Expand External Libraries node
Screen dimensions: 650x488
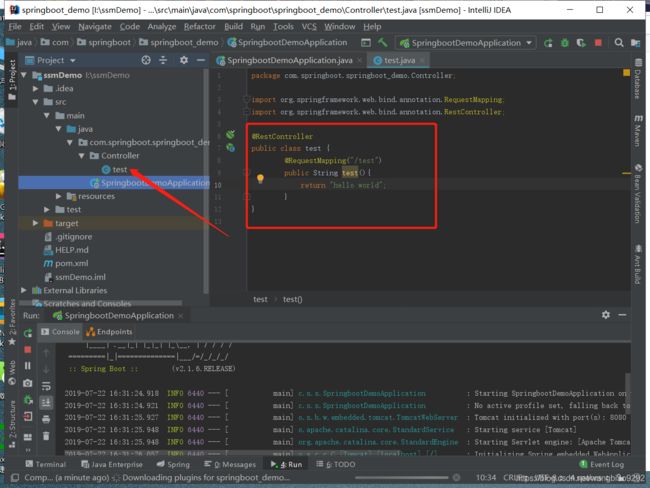24,290
